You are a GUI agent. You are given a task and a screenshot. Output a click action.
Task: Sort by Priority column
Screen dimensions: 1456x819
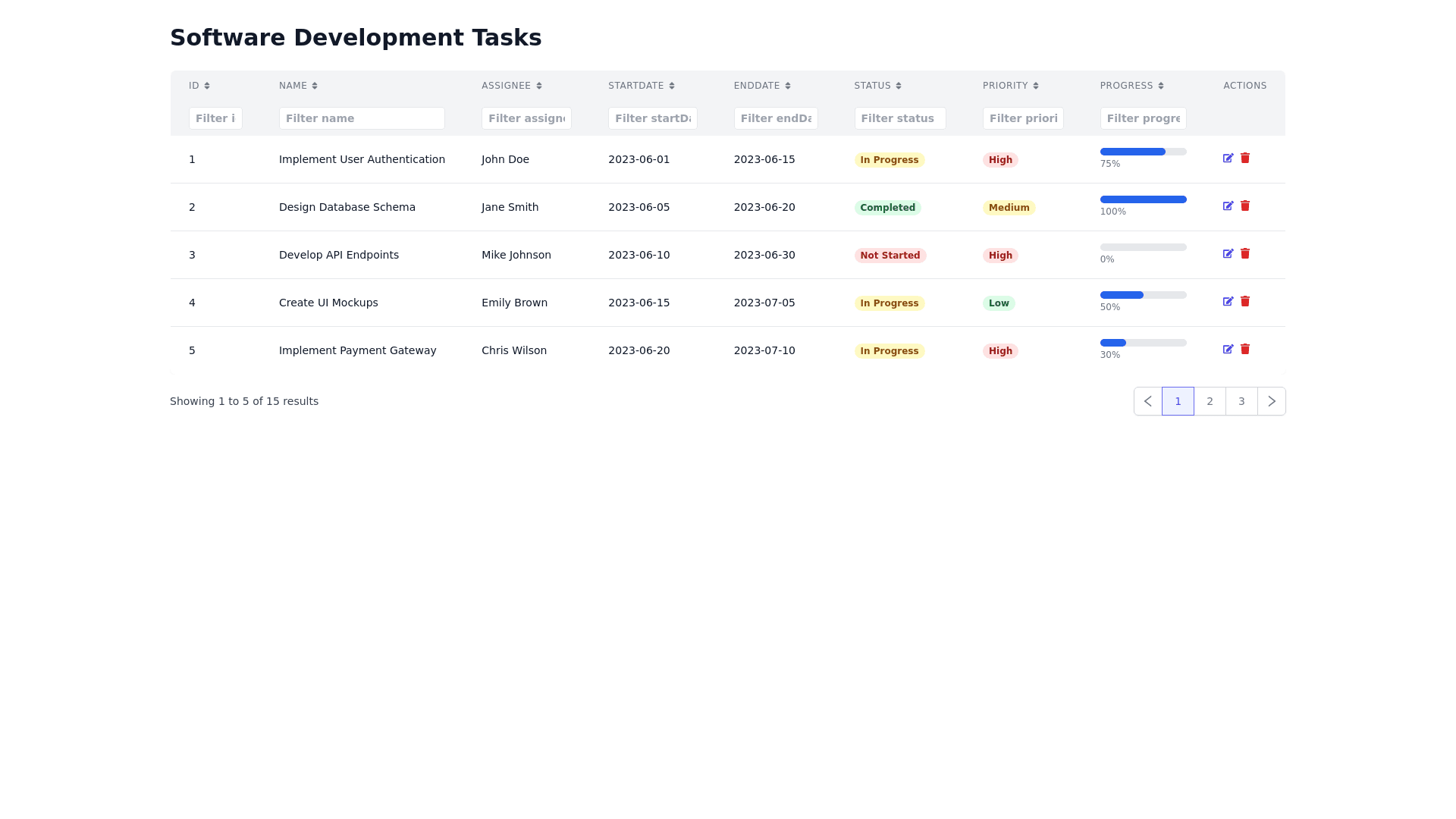pos(1010,86)
